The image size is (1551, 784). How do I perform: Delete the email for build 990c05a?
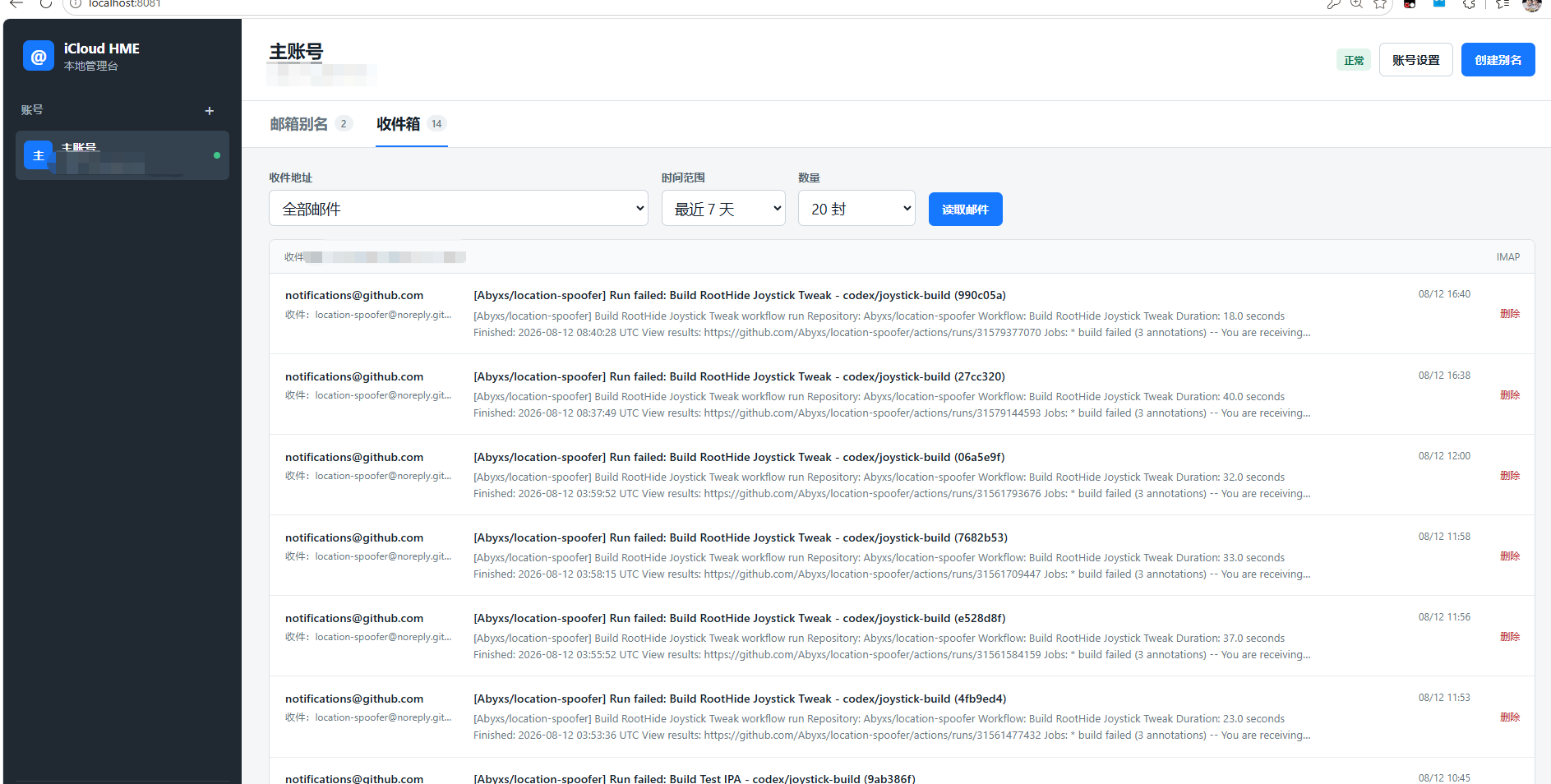pos(1510,314)
